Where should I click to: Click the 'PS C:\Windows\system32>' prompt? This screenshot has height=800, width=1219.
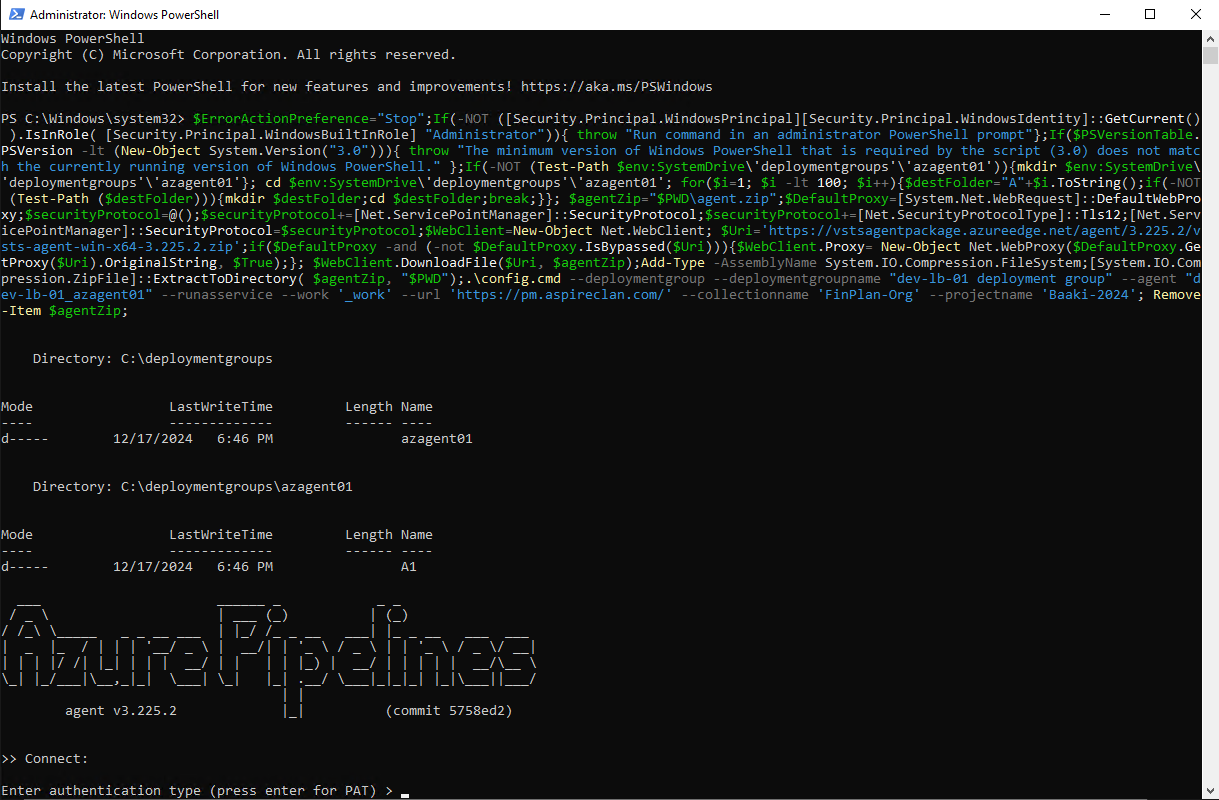point(93,119)
